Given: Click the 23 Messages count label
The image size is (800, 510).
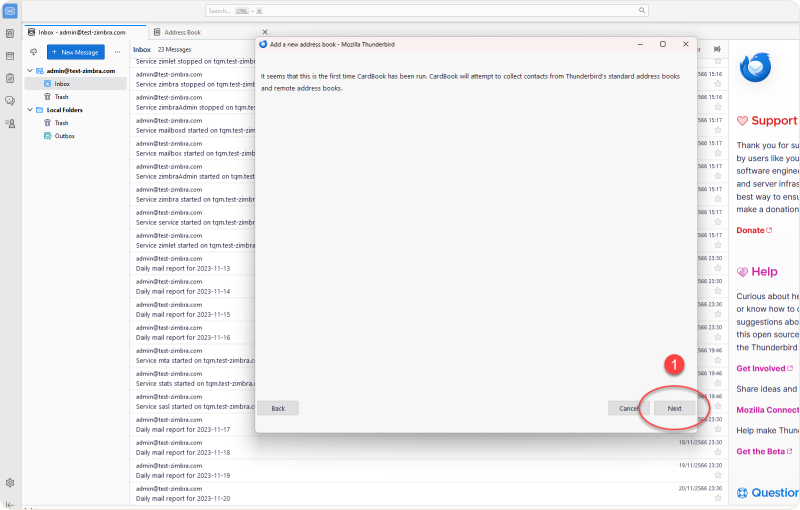Looking at the screenshot, I should coord(174,49).
